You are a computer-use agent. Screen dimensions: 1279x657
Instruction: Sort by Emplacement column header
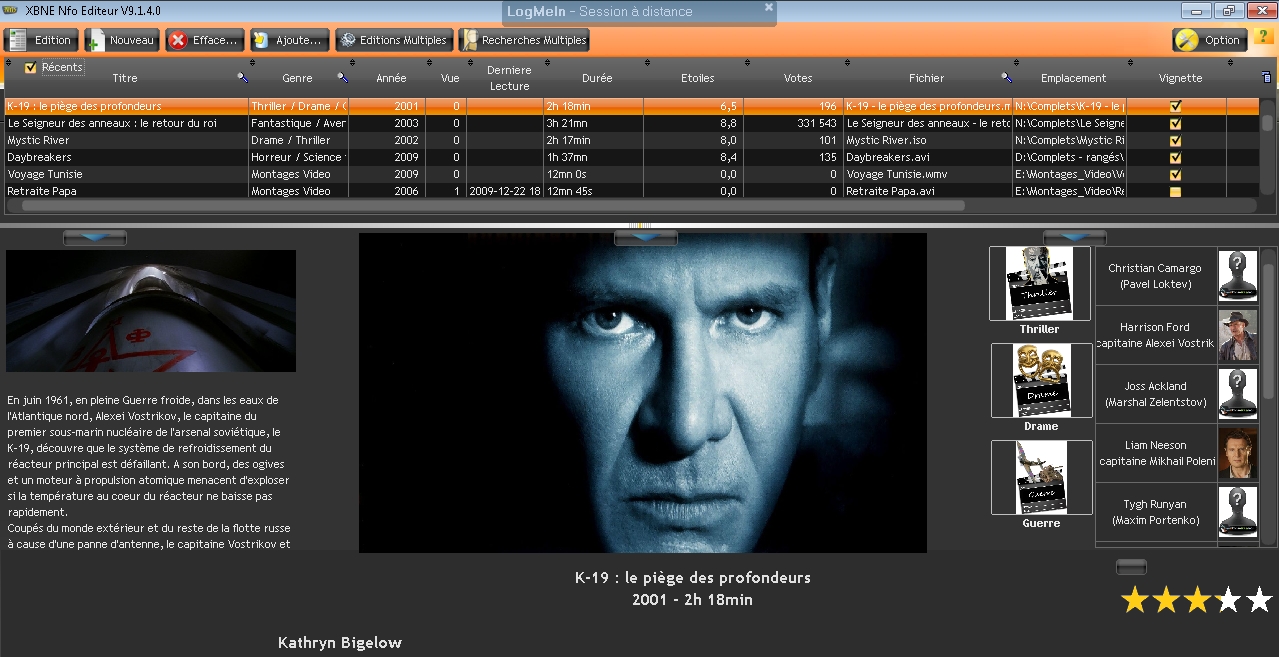pos(1073,78)
